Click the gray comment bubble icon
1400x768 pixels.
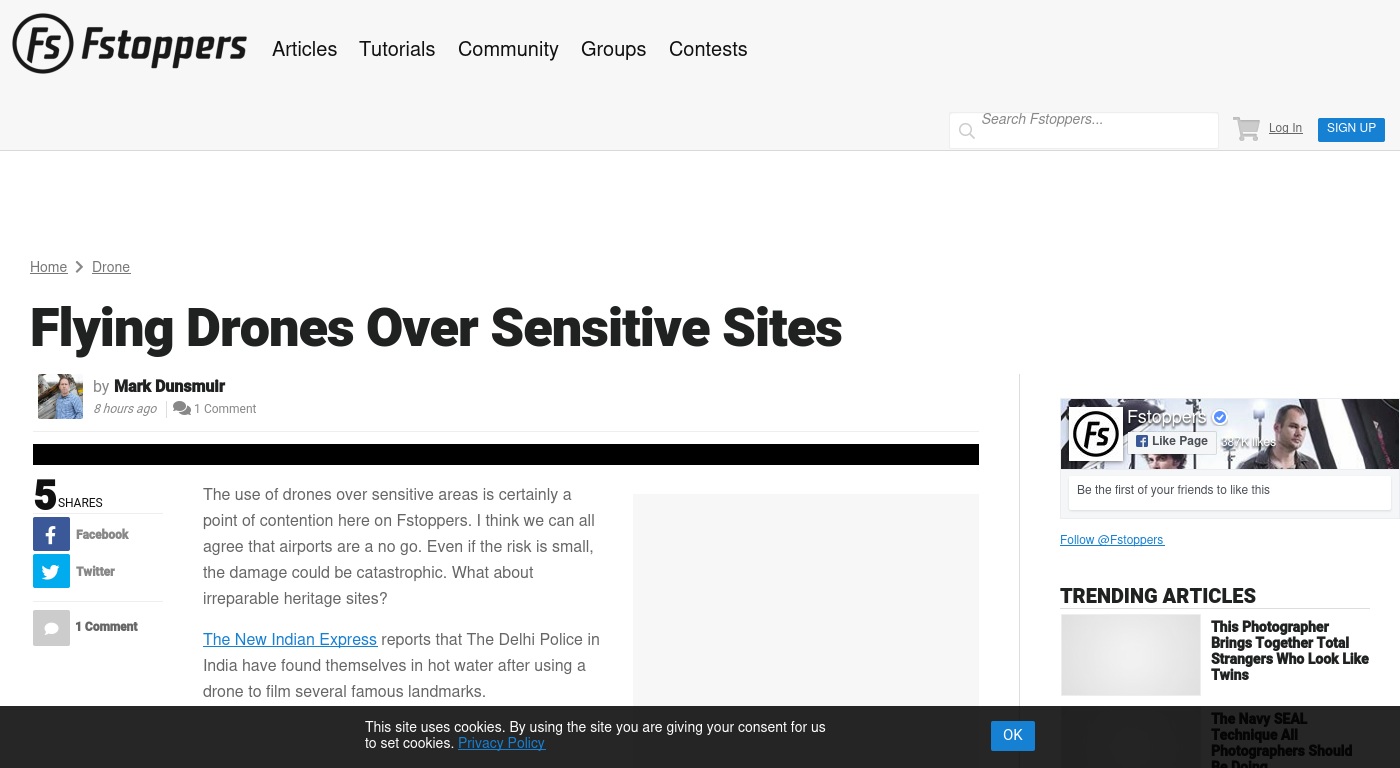pos(51,627)
